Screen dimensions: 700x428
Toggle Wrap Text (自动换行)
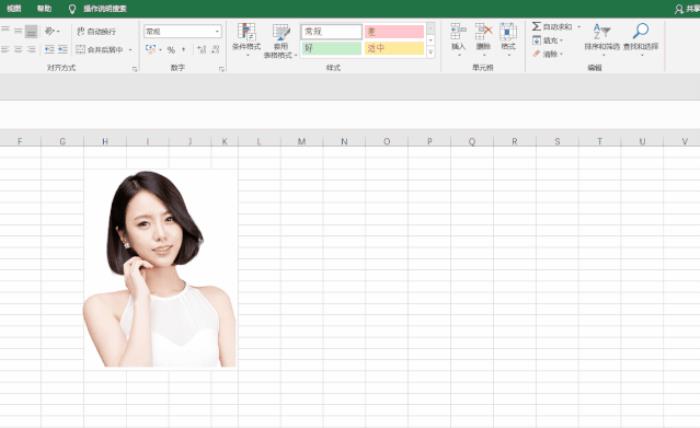click(x=96, y=32)
